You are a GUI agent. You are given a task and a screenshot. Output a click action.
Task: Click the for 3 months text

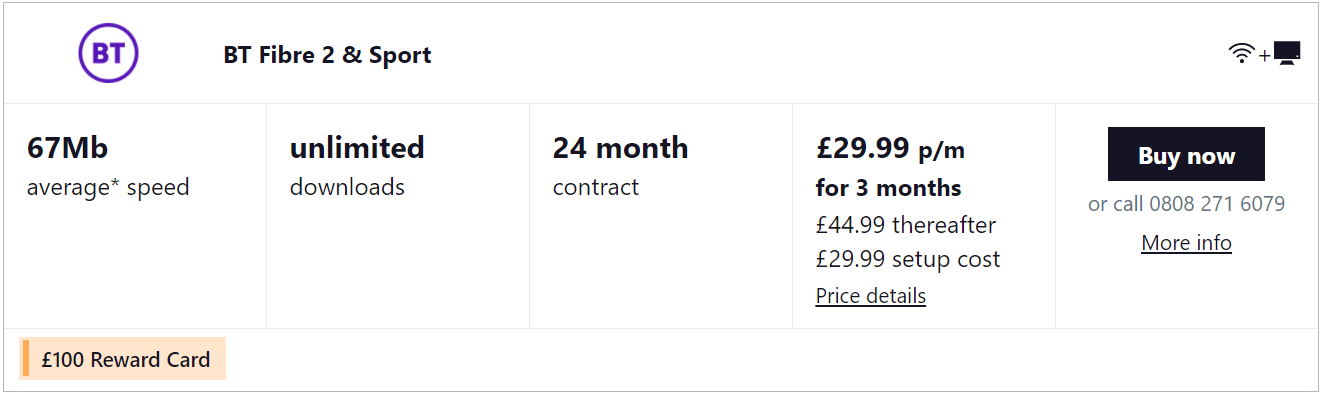[888, 188]
